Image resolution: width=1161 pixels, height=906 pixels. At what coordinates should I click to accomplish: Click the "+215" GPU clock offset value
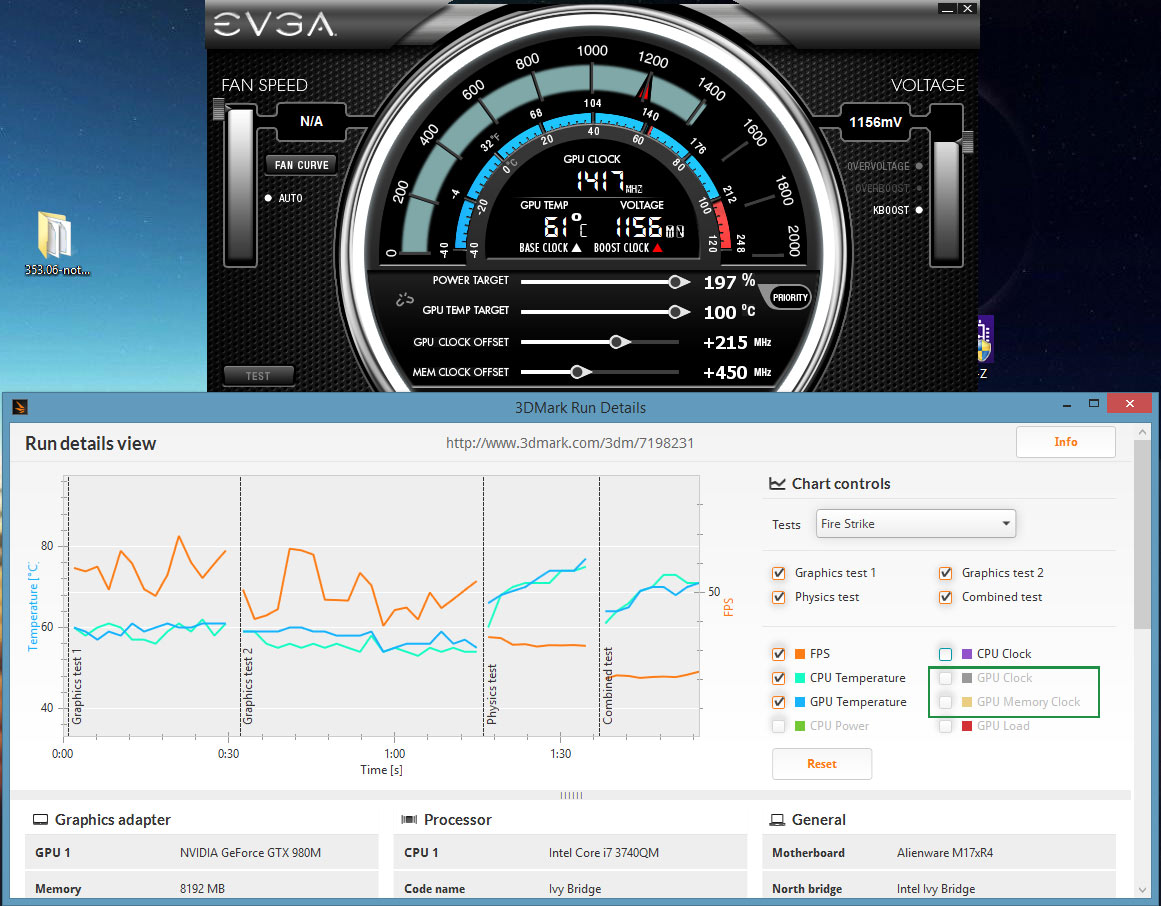tap(725, 343)
